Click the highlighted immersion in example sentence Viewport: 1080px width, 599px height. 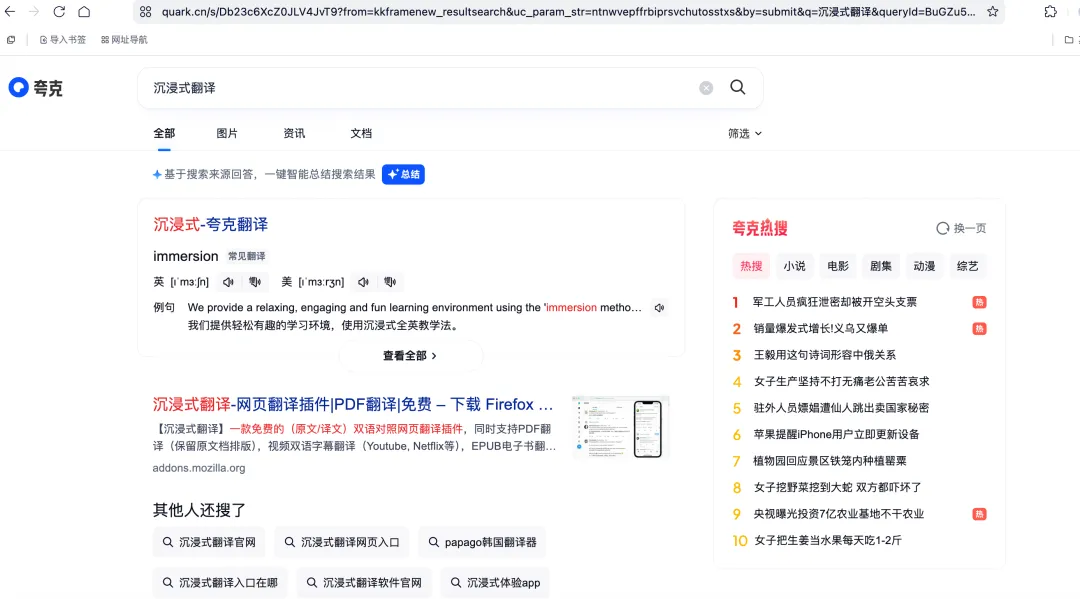(571, 308)
